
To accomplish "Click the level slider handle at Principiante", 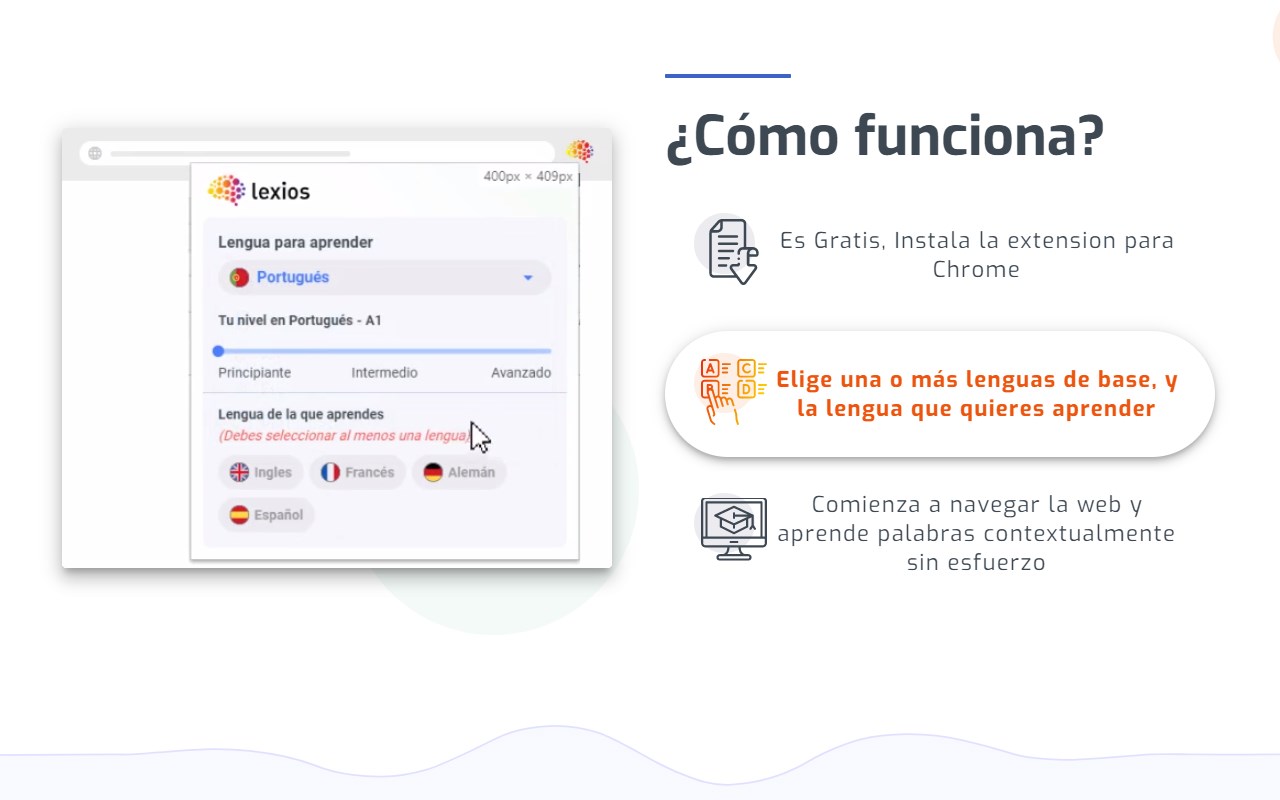I will click(218, 351).
